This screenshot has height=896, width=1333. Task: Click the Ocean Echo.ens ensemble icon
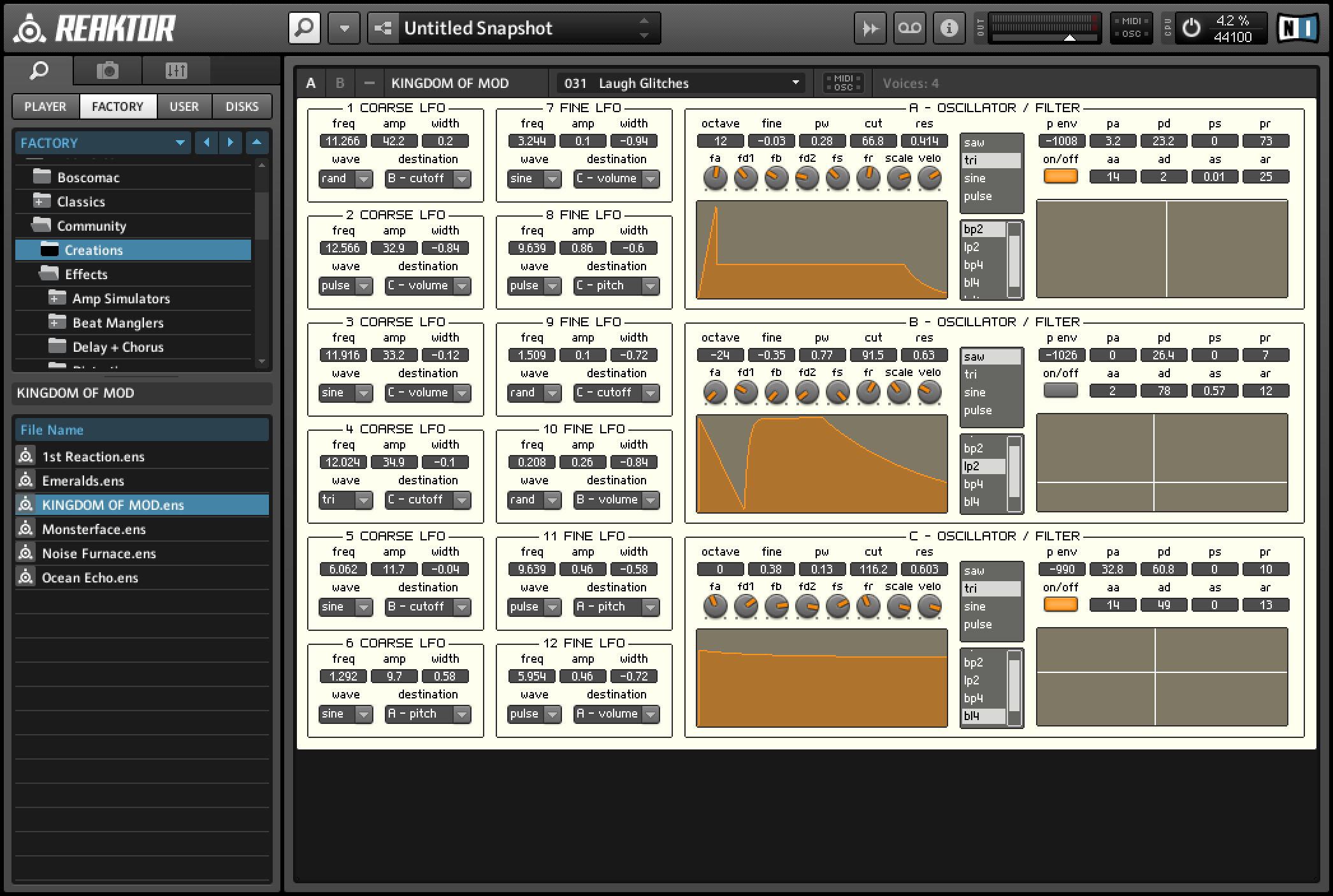click(x=25, y=577)
